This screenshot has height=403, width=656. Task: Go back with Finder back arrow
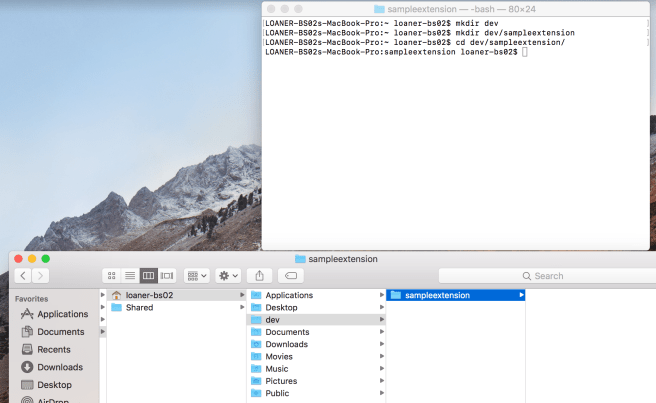coord(19,275)
